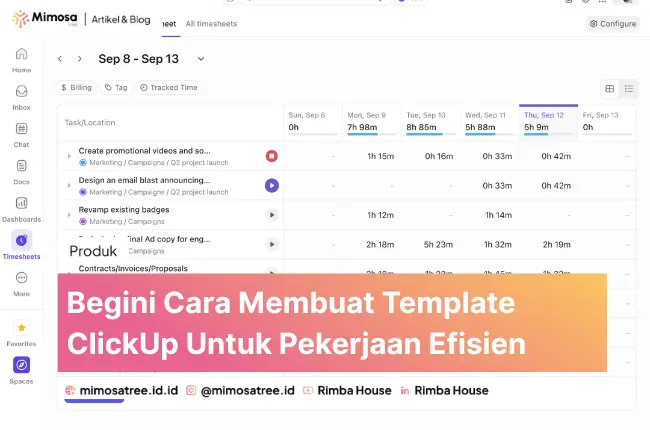This screenshot has height=430, width=650.
Task: Click 1h 14m cell for Revamp badges
Action: 498,215
